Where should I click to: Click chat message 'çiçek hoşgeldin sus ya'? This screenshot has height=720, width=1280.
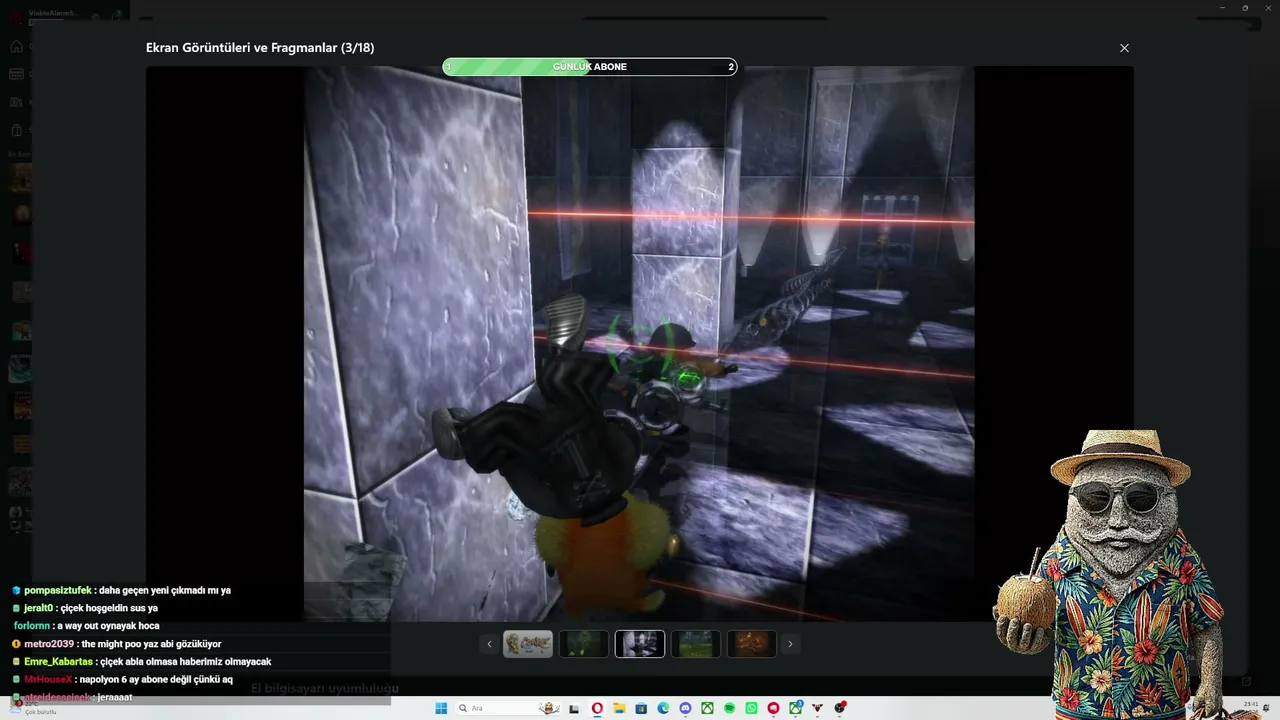(x=109, y=608)
